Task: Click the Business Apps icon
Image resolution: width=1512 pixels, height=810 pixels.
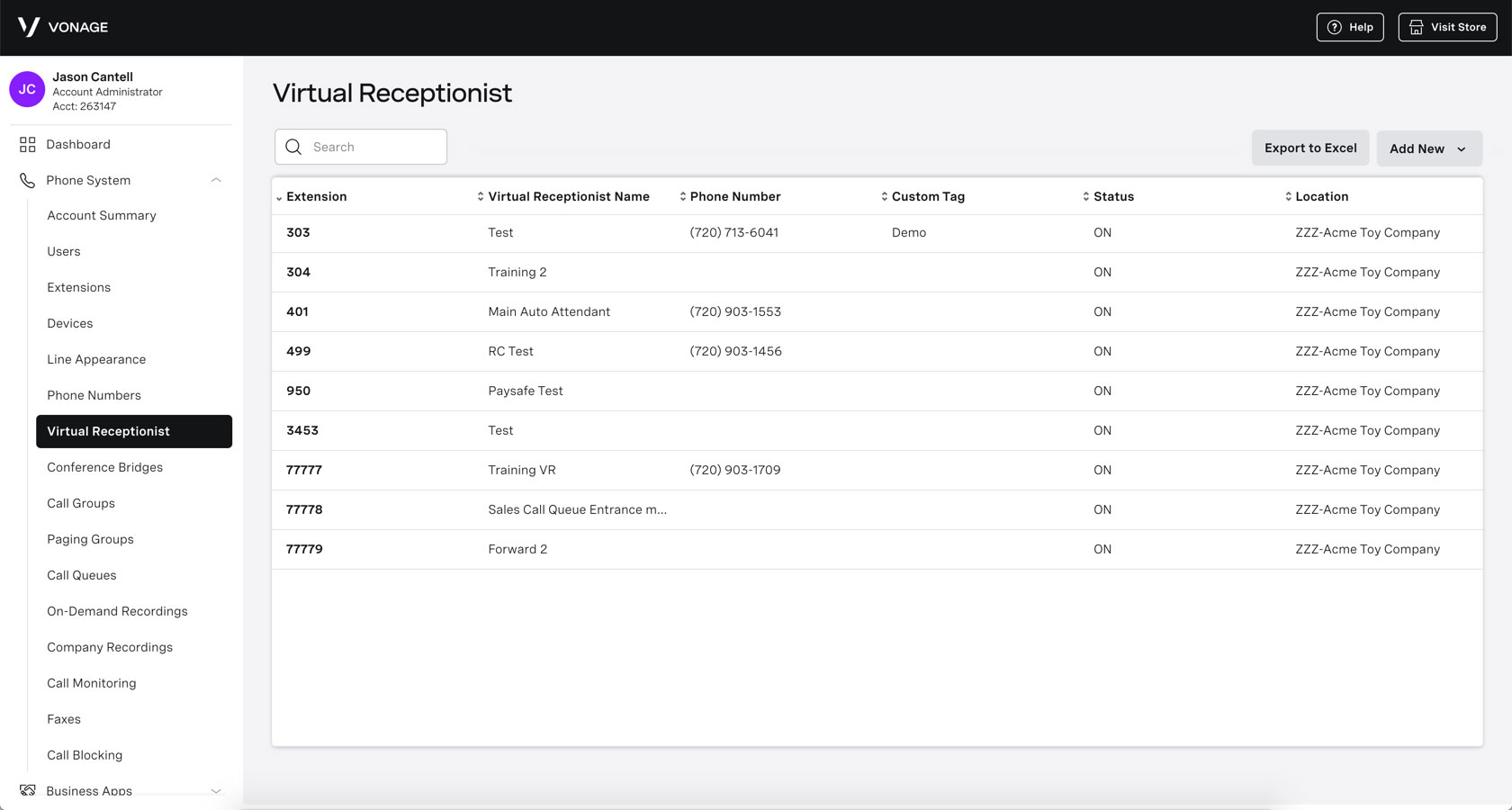Action: coord(28,790)
